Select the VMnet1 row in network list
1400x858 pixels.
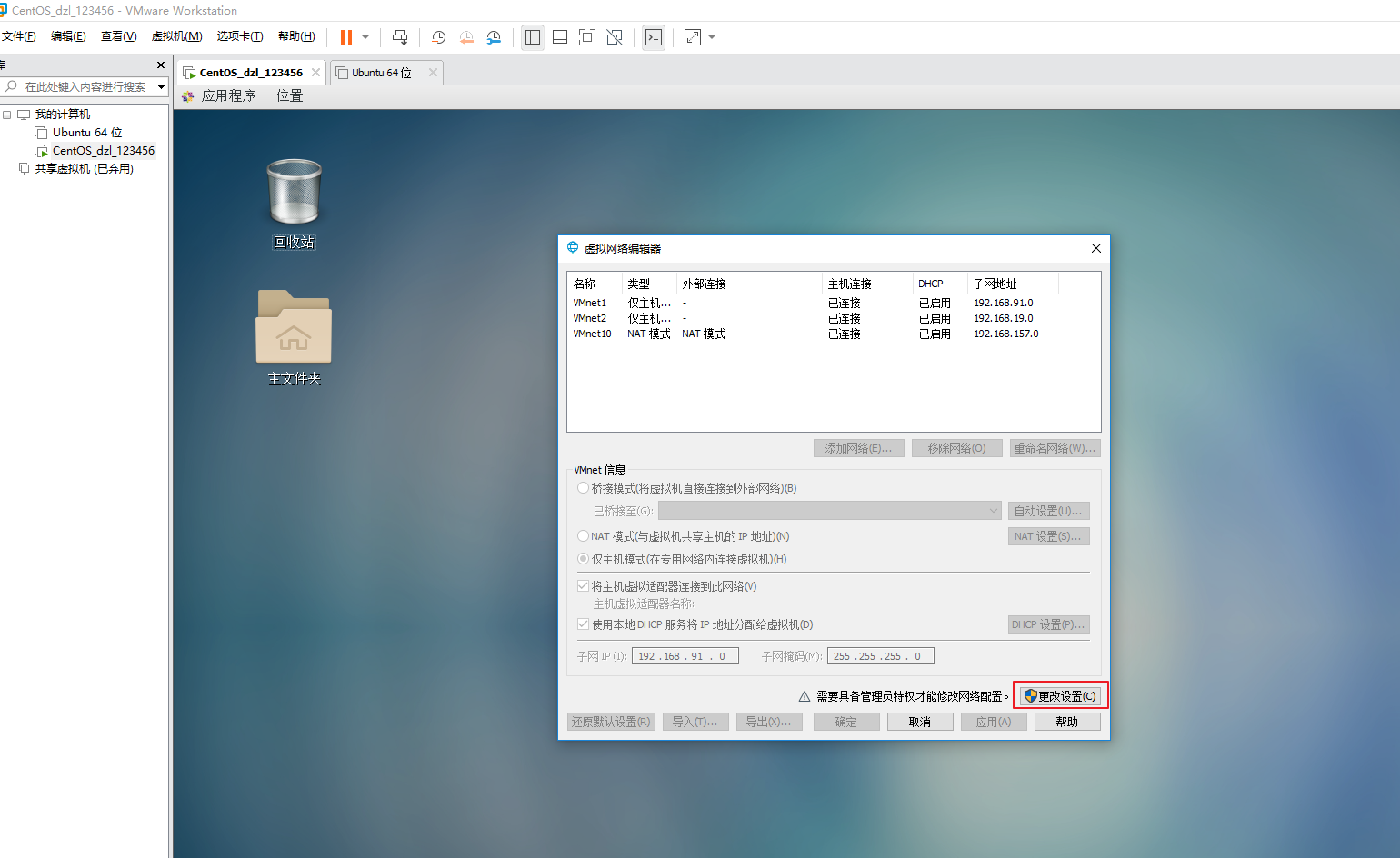(x=805, y=303)
